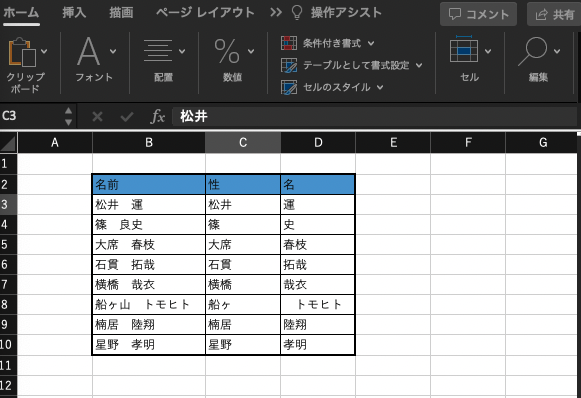The height and width of the screenshot is (398, 581).
Task: Click the 共有 share button
Action: tap(554, 14)
